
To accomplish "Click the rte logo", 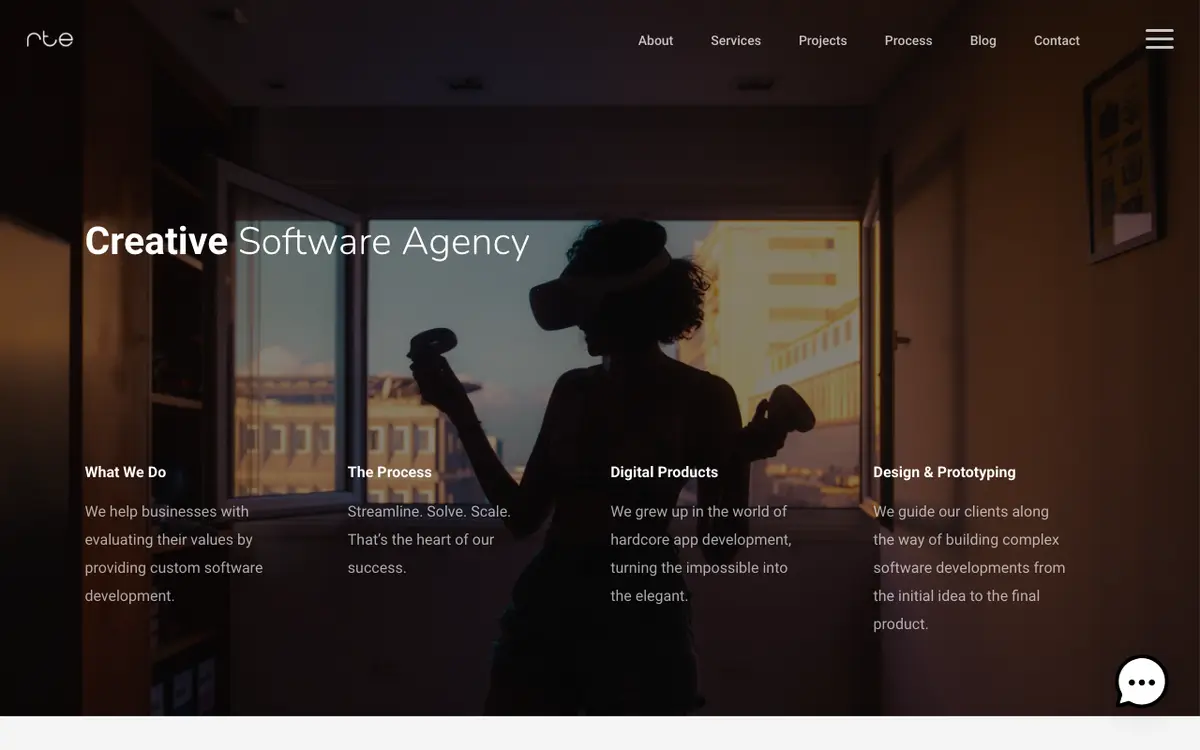I will pyautogui.click(x=50, y=39).
